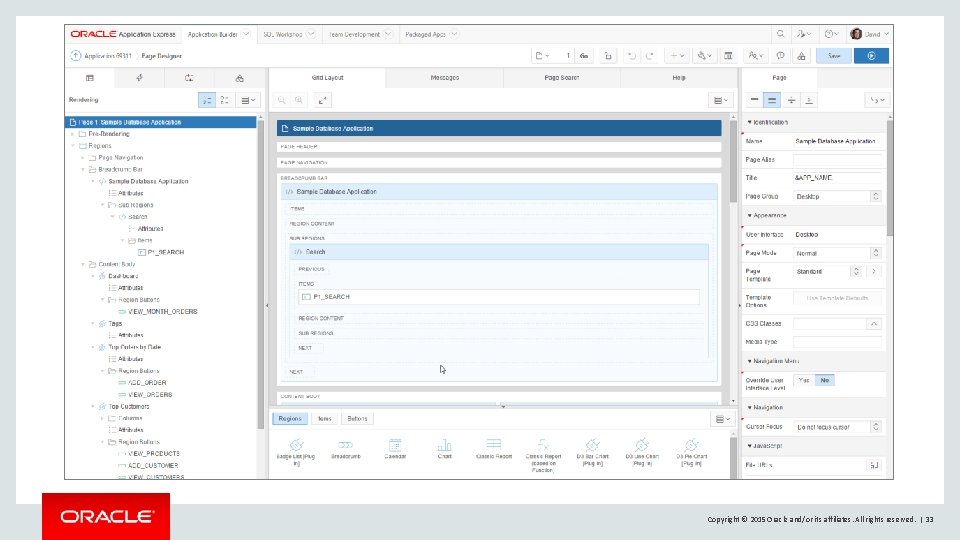Set Override User Interface Level to No
This screenshot has width=960, height=540.
(x=825, y=380)
